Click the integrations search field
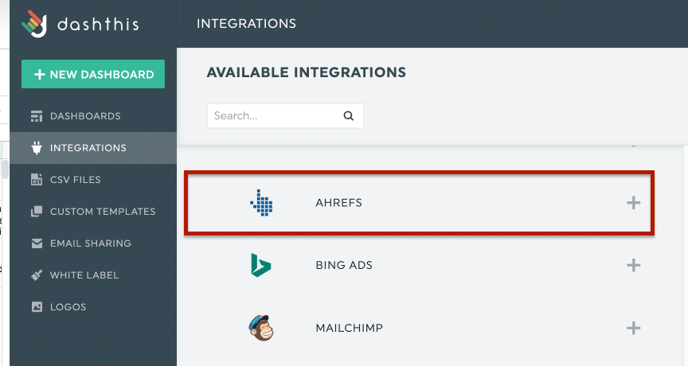 coord(285,116)
